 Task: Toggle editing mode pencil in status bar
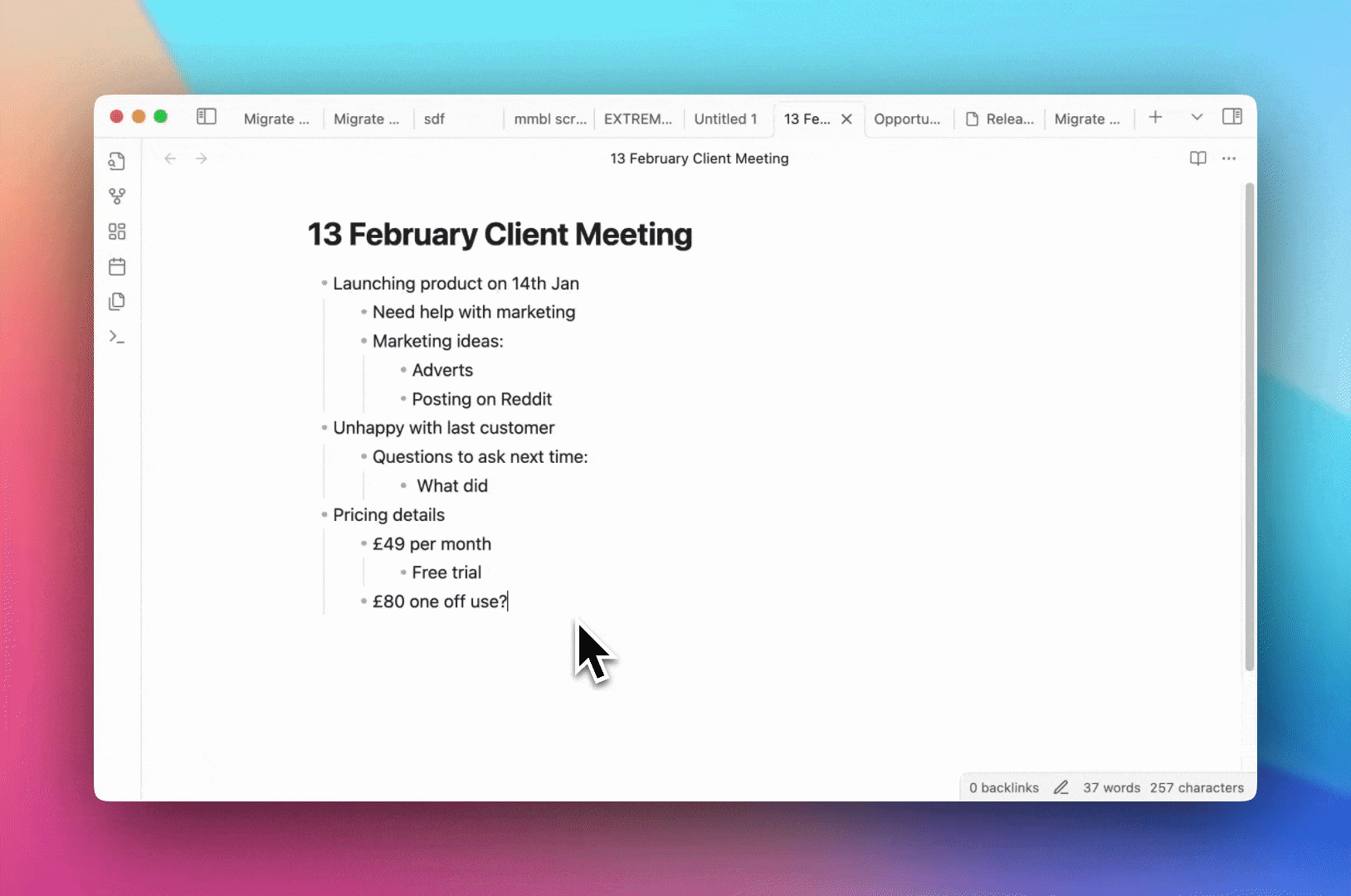click(x=1061, y=787)
